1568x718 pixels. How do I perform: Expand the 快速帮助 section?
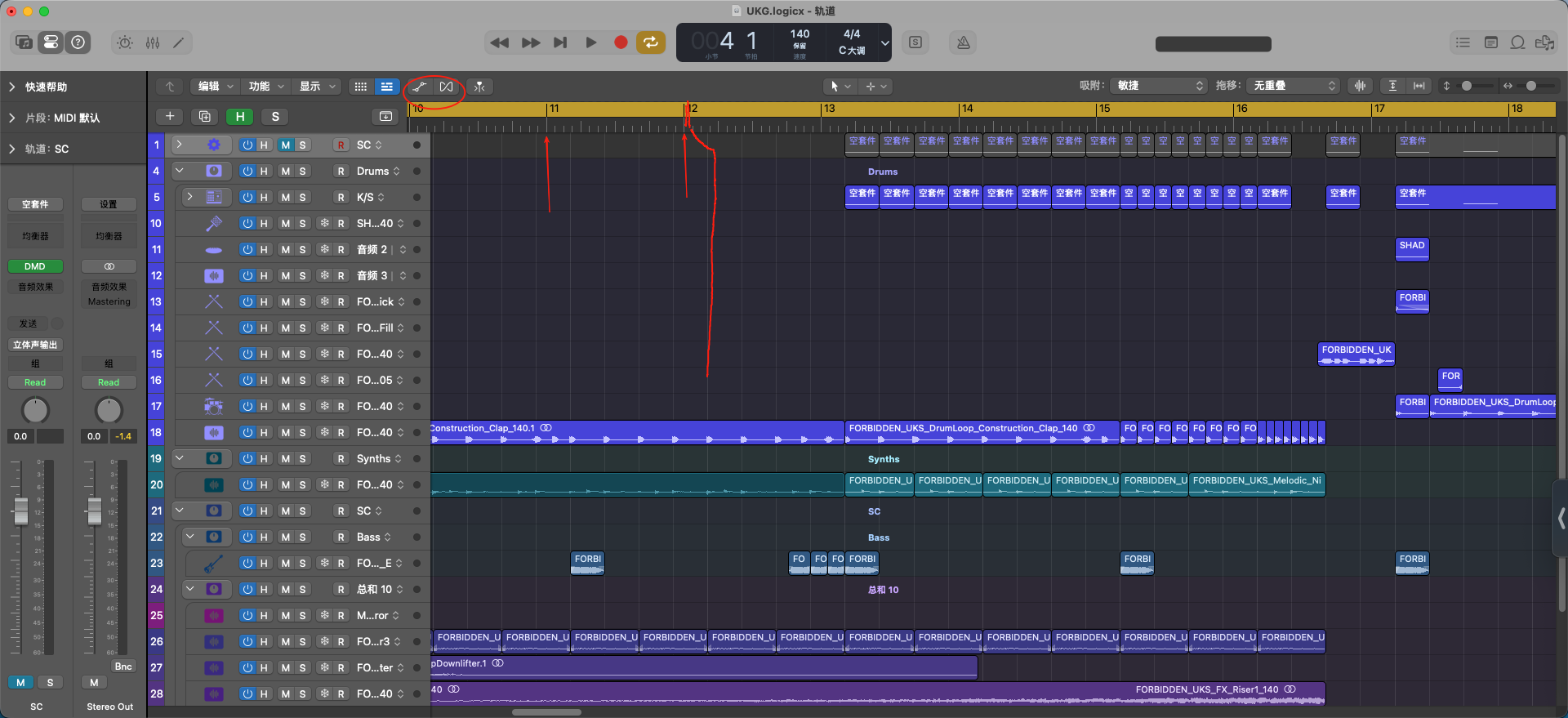12,87
